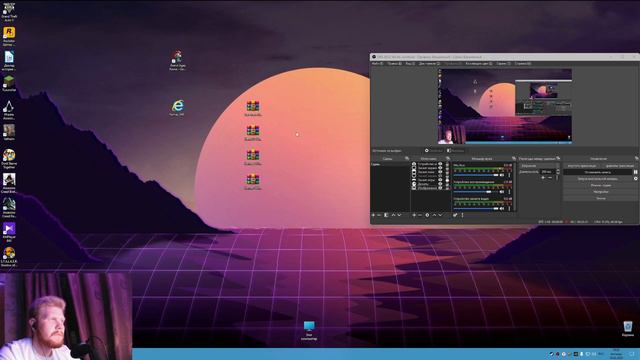Adjust the video capture device volume slider
The image size is (640, 360).
[476, 209]
